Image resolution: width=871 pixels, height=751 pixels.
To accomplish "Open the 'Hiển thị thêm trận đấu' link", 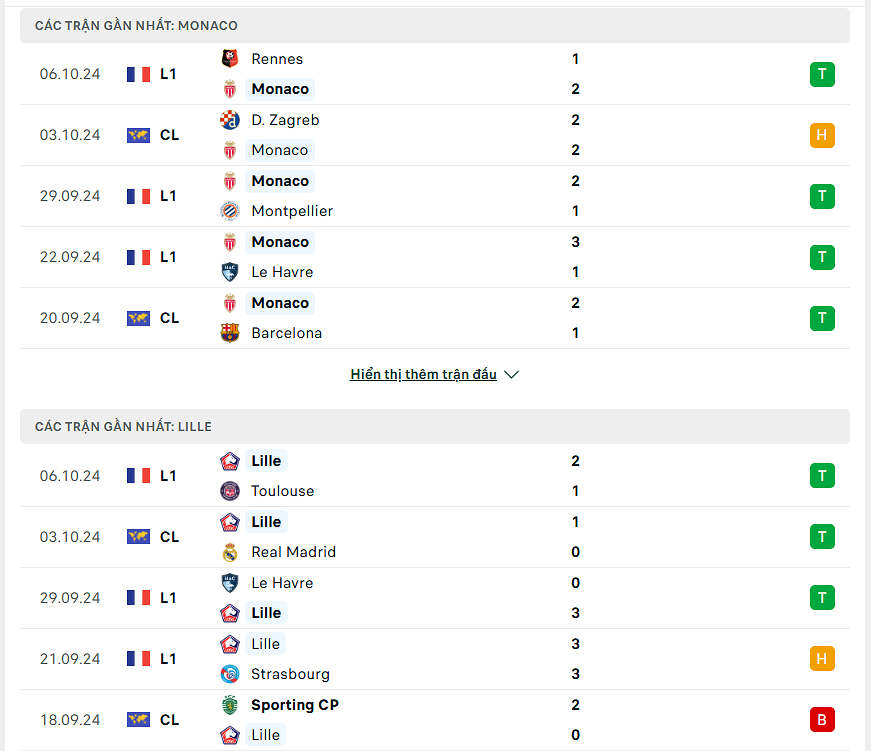I will click(423, 374).
